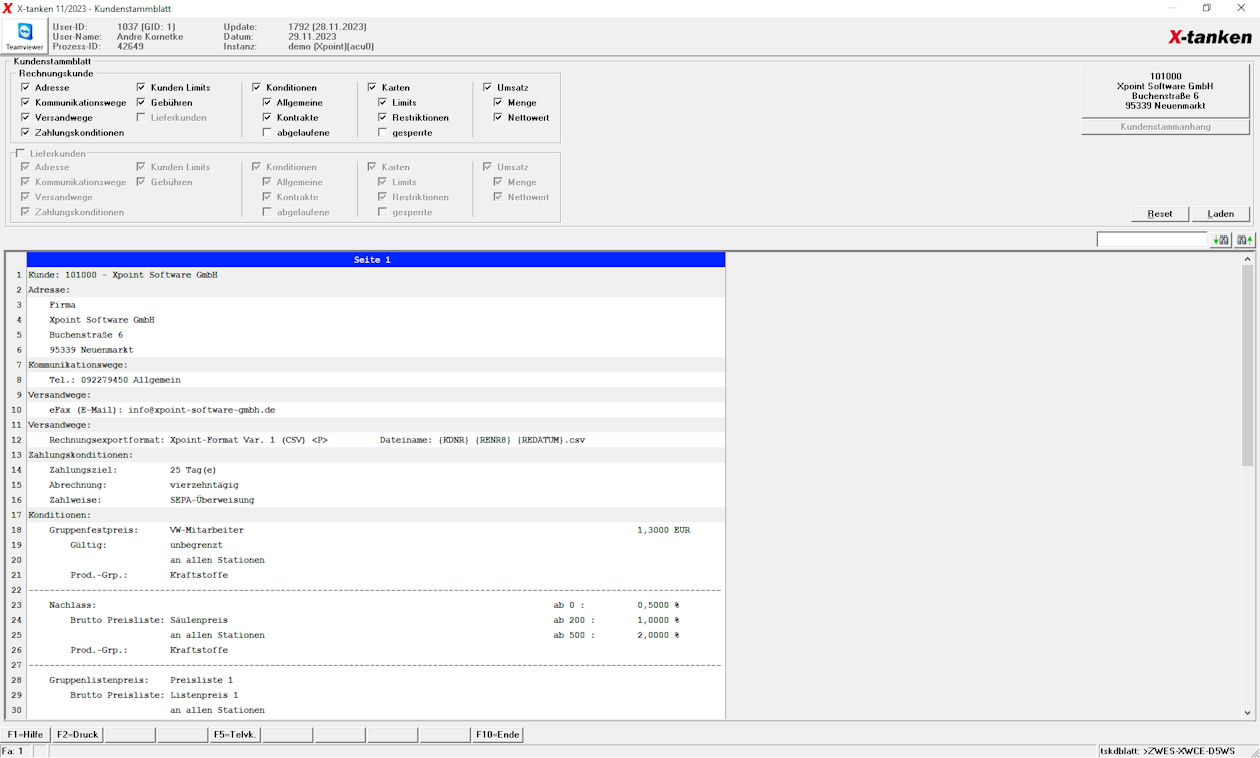Select line 2 'Adresse:' heading
The height and width of the screenshot is (758, 1260).
pos(375,290)
